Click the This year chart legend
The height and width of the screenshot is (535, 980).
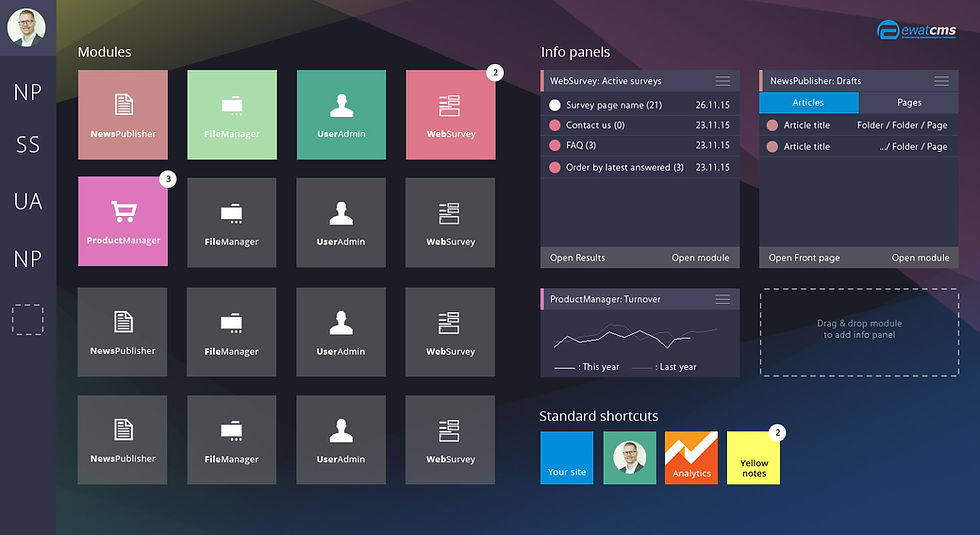click(586, 367)
